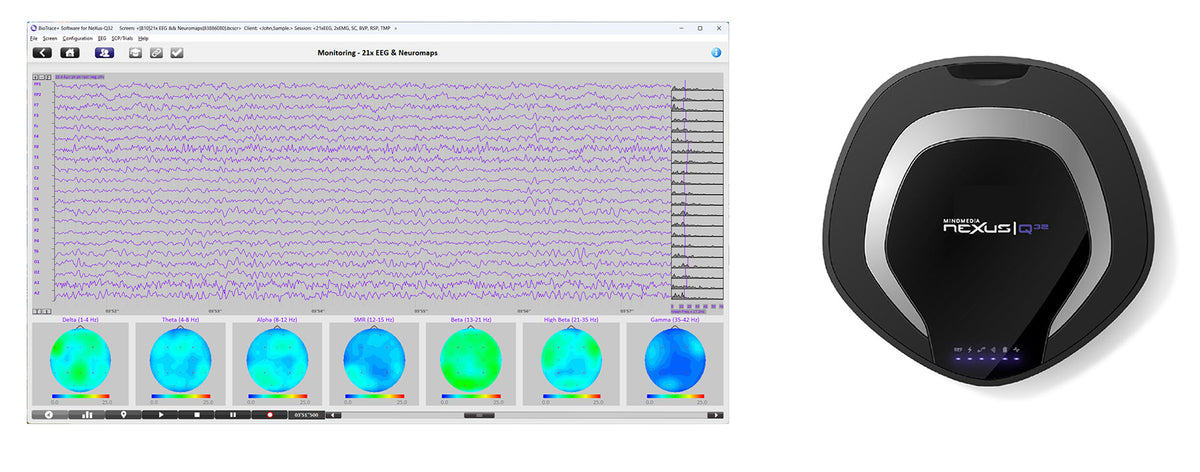Click the black Back arrow toolbar button
The height and width of the screenshot is (472, 1200).
tap(42, 52)
